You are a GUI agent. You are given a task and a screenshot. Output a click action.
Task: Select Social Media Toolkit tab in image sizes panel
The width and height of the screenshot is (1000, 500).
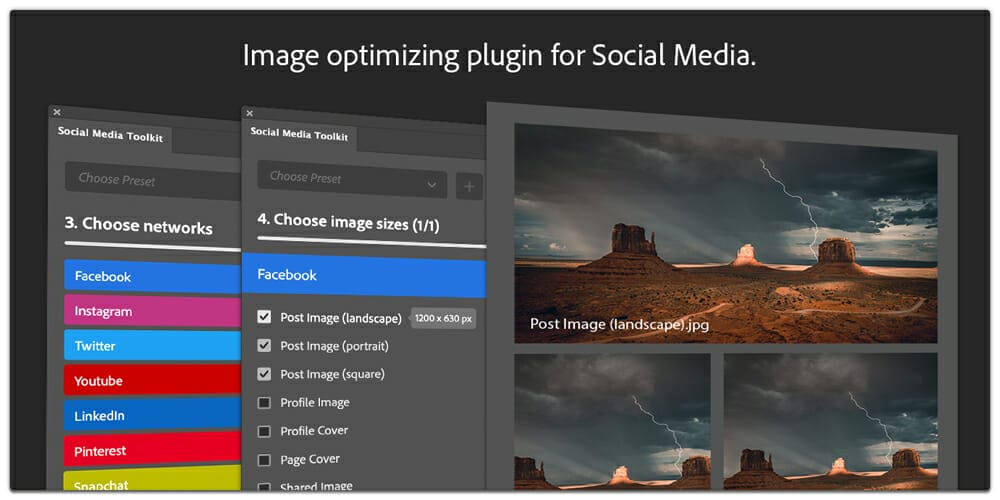tap(299, 133)
